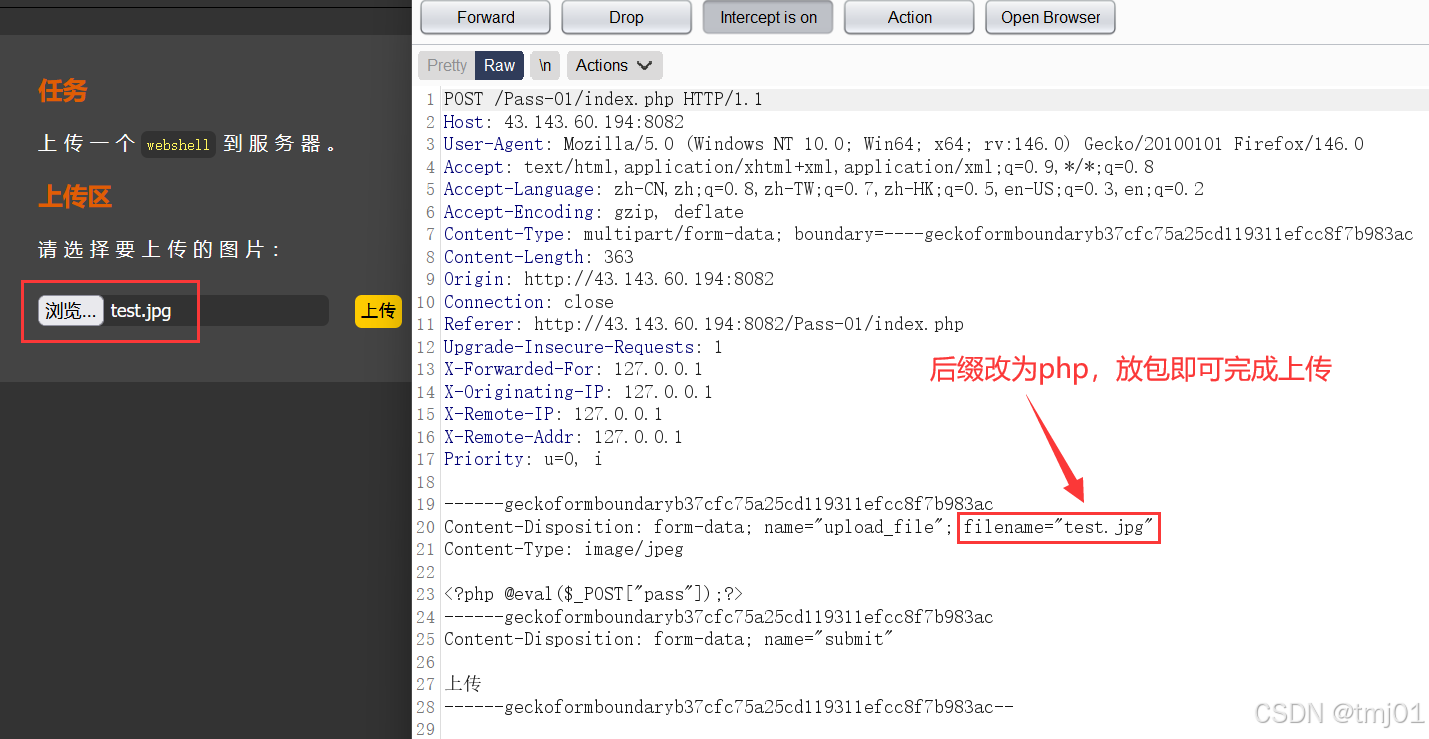Click filename="test.jpg" in the request body

pyautogui.click(x=1059, y=527)
